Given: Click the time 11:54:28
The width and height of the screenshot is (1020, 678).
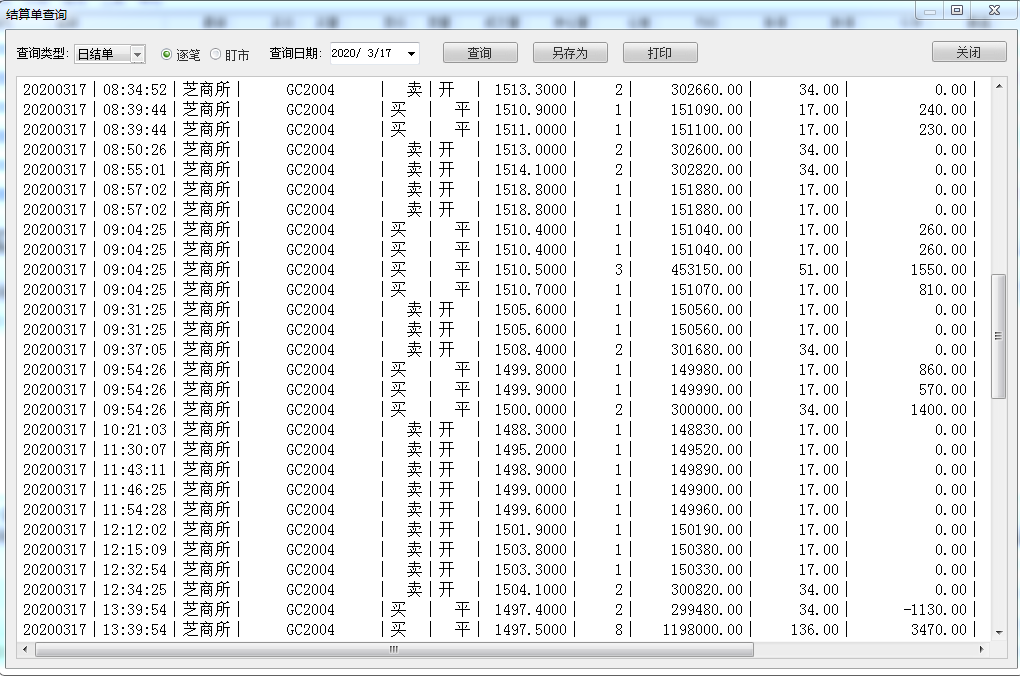Looking at the screenshot, I should click(135, 509).
